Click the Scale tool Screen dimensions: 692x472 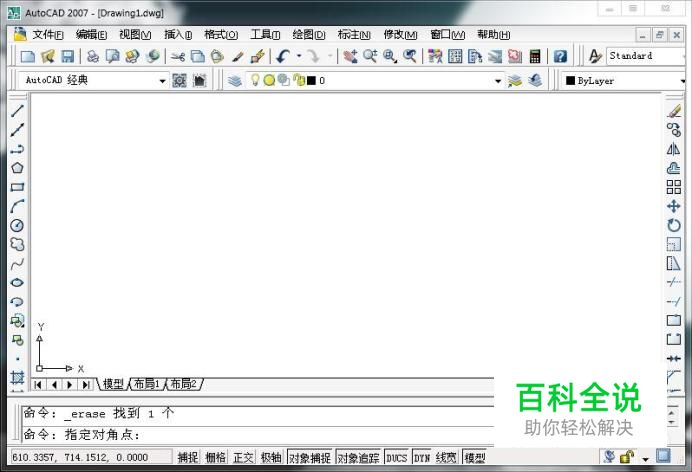[673, 244]
